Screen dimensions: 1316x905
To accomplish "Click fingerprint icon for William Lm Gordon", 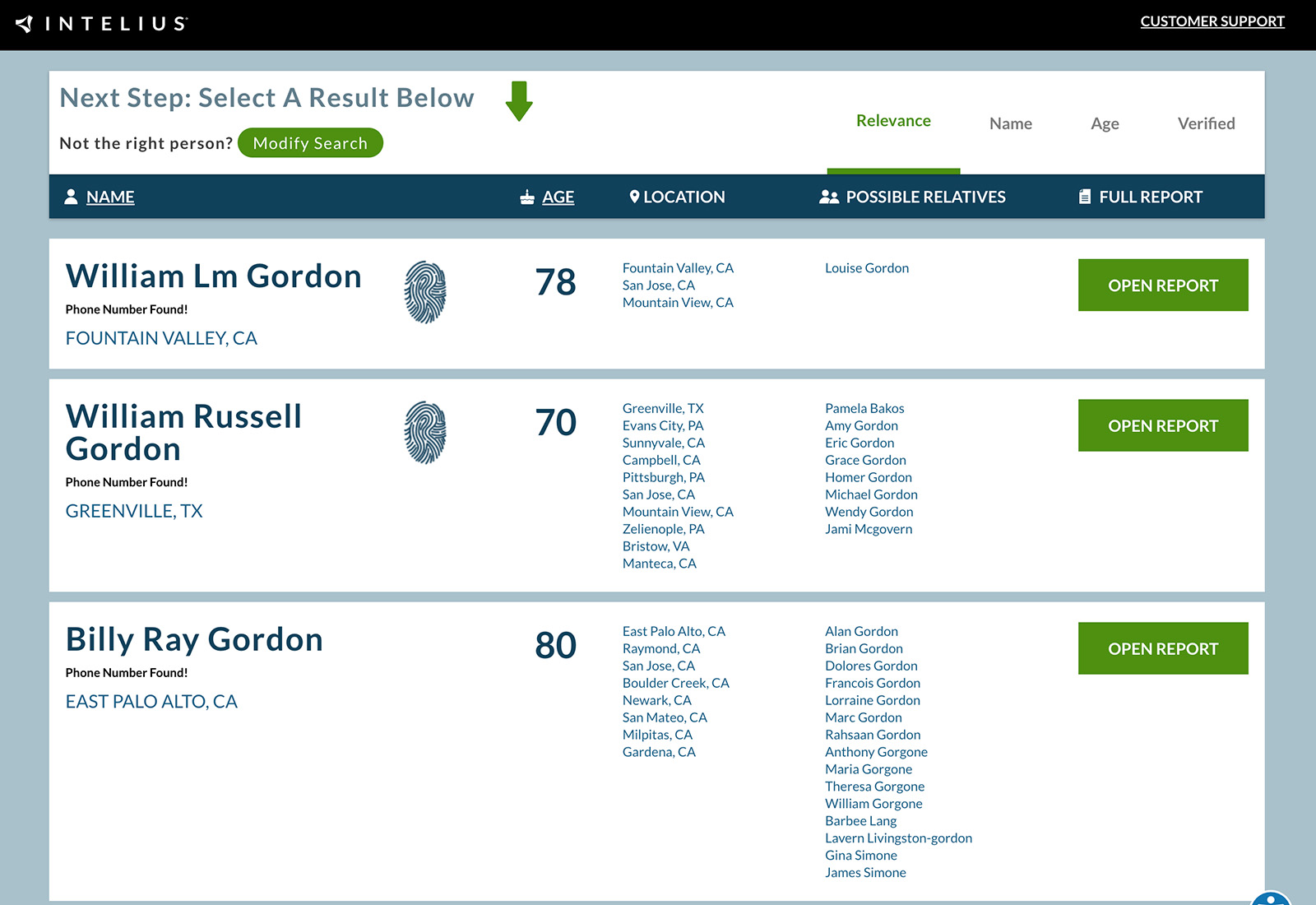I will tap(425, 292).
